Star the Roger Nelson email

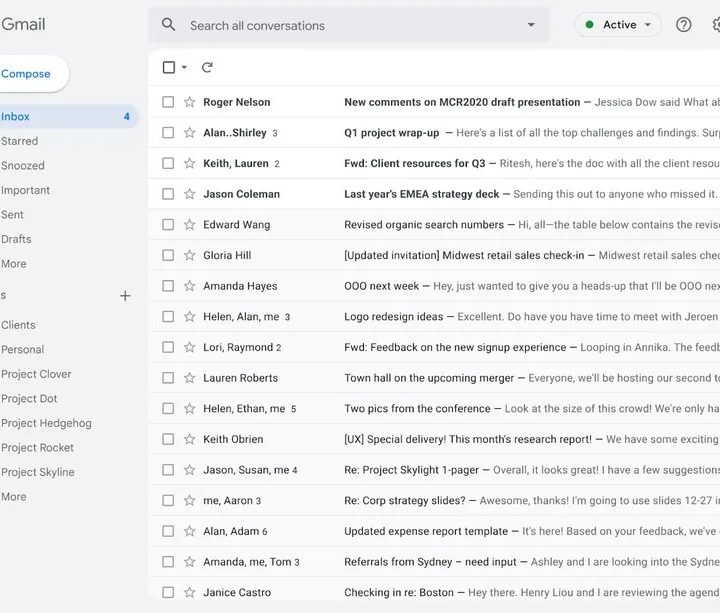[190, 102]
